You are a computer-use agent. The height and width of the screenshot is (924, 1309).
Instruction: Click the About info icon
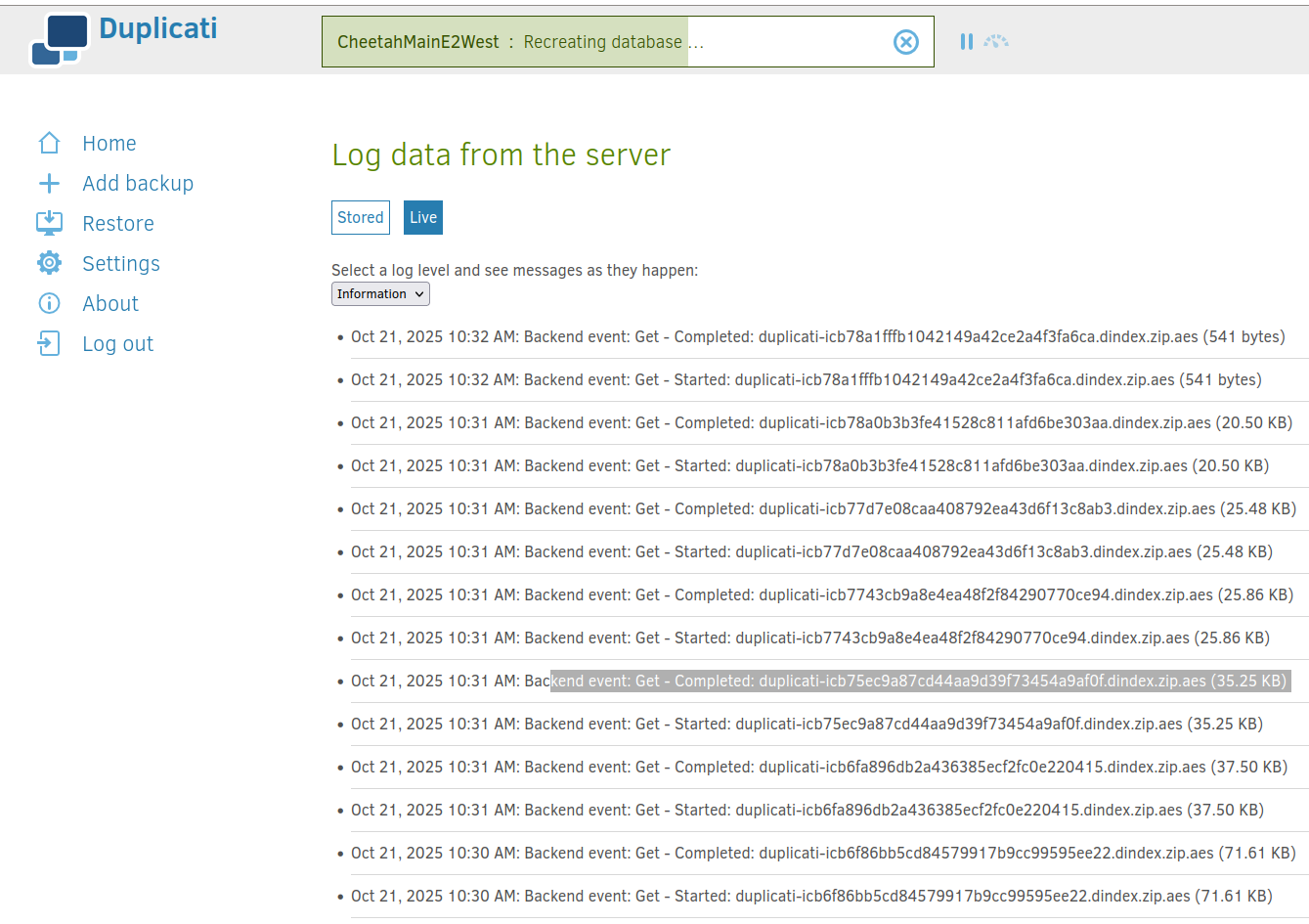coord(49,304)
